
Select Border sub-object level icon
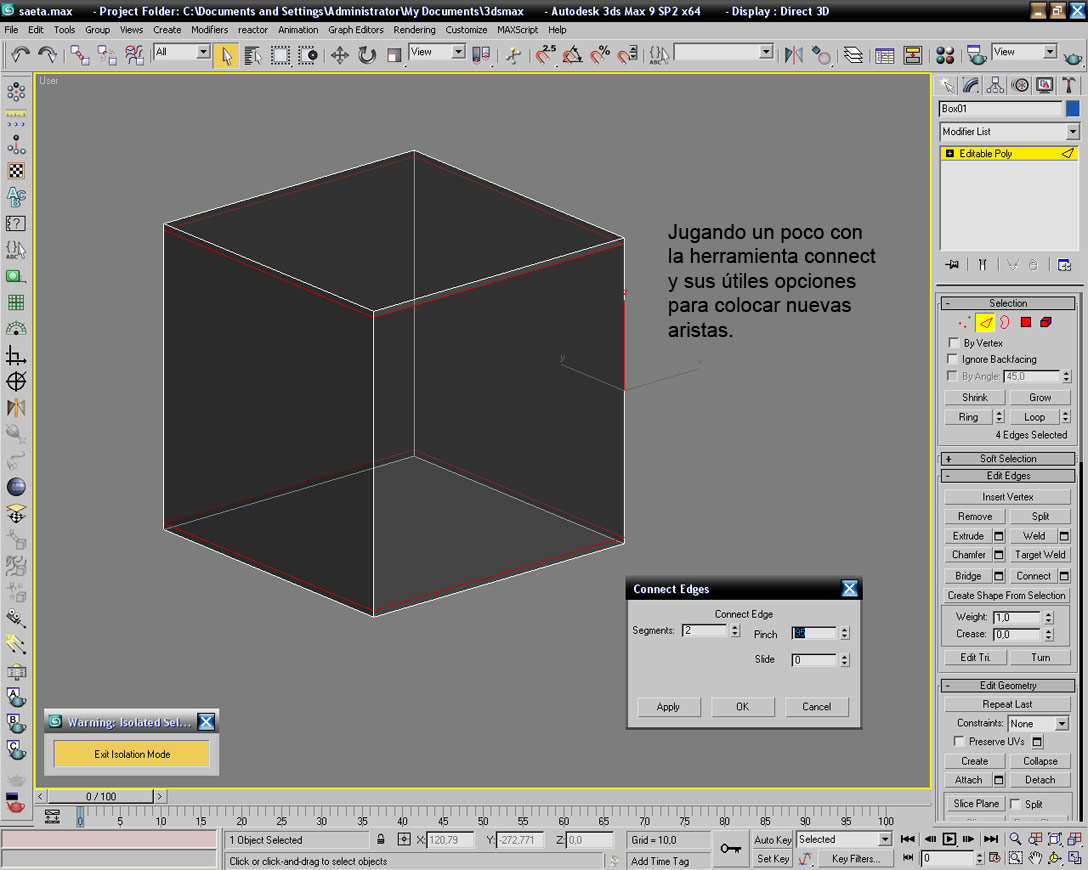[1005, 323]
